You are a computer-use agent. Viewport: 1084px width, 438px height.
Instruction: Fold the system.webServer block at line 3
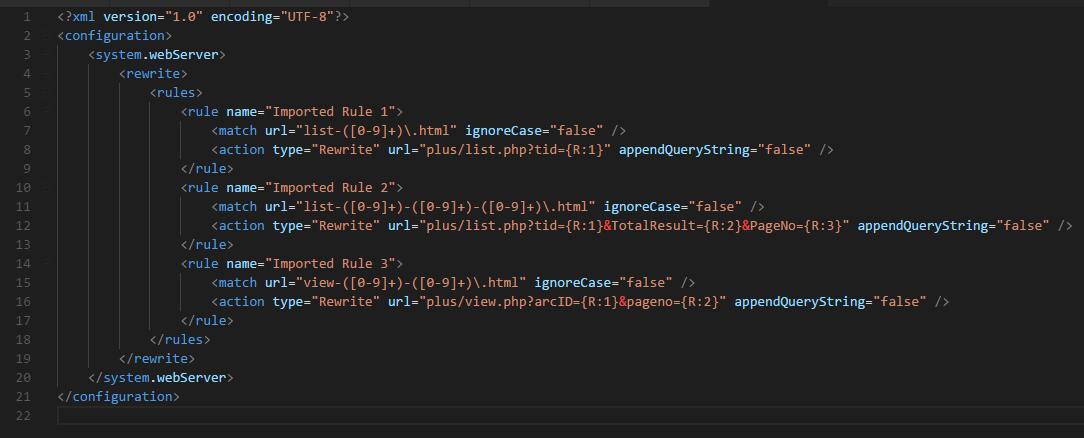(46, 55)
